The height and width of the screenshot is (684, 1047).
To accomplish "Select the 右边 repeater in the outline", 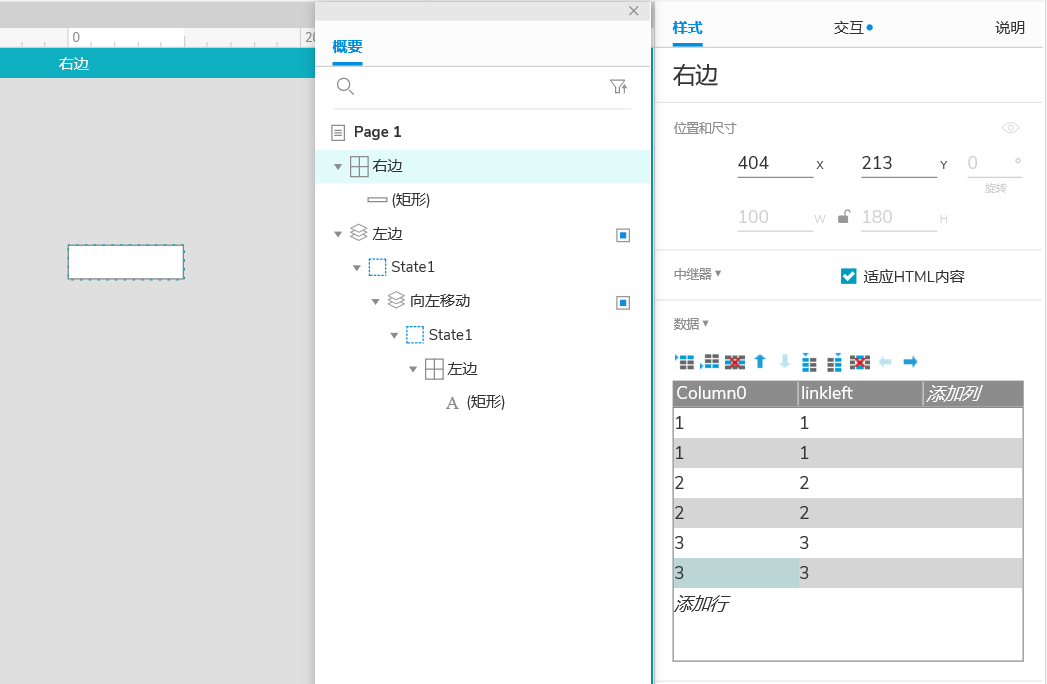I will 482,166.
